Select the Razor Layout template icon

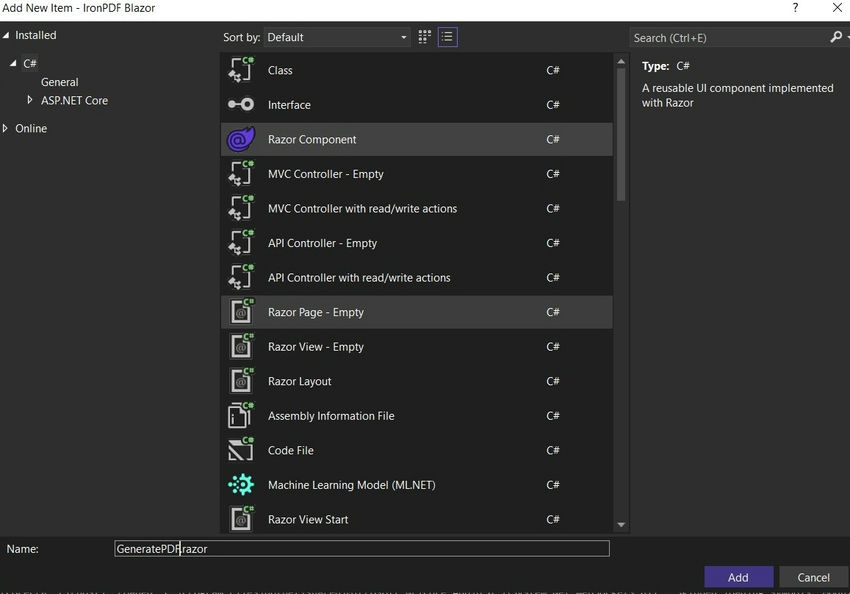pyautogui.click(x=241, y=381)
